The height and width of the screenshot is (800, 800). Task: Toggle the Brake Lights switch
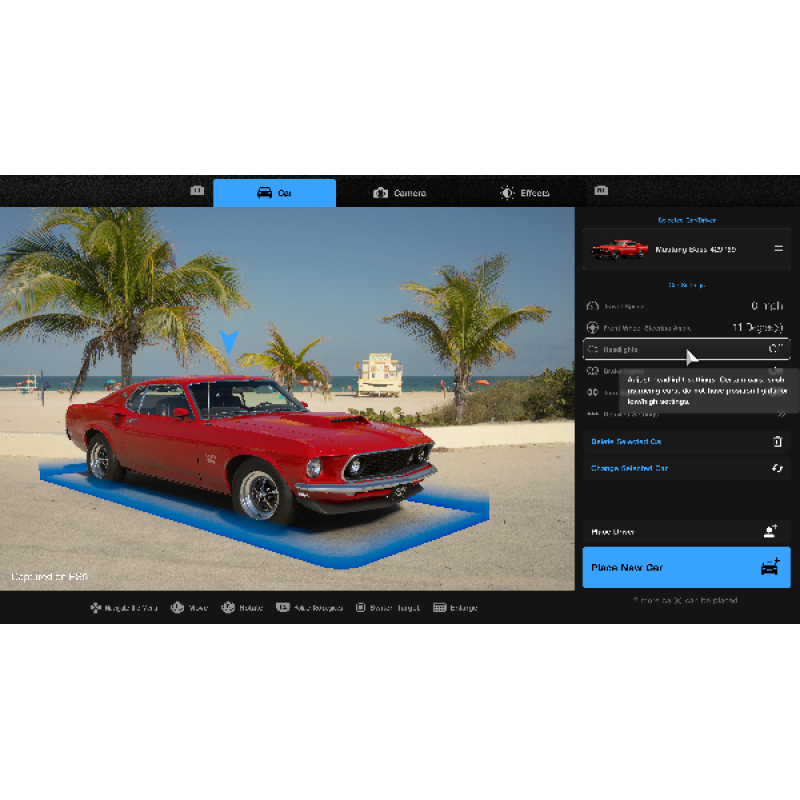[774, 371]
